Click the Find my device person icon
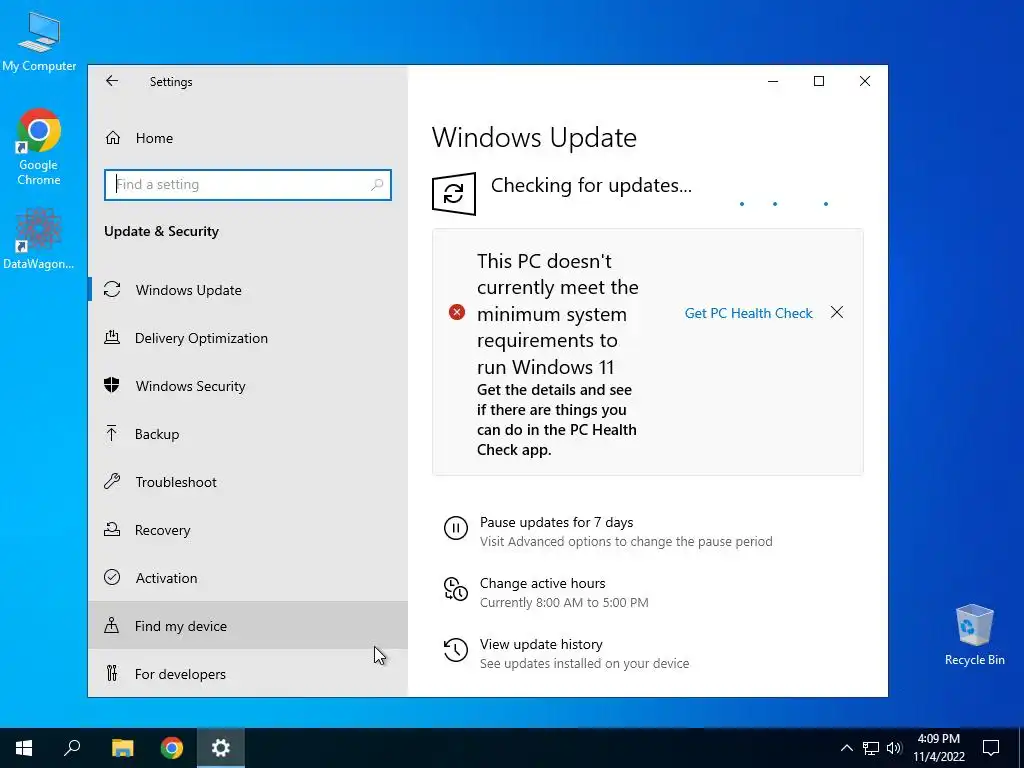This screenshot has width=1024, height=768. pyautogui.click(x=112, y=626)
